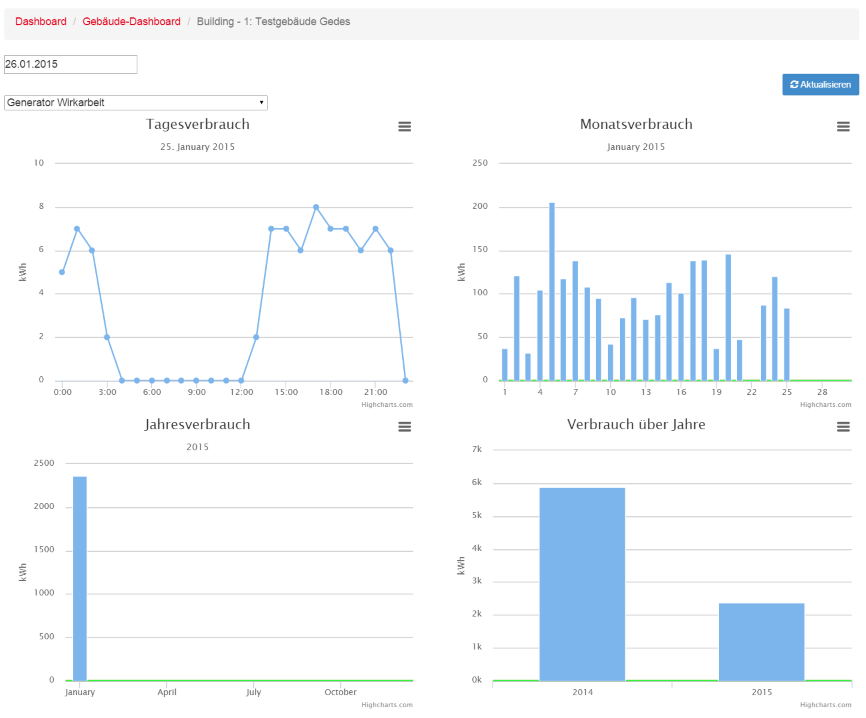Open Highcharts.com credit under Monatsverbrauch
The image size is (866, 718).
(x=825, y=405)
